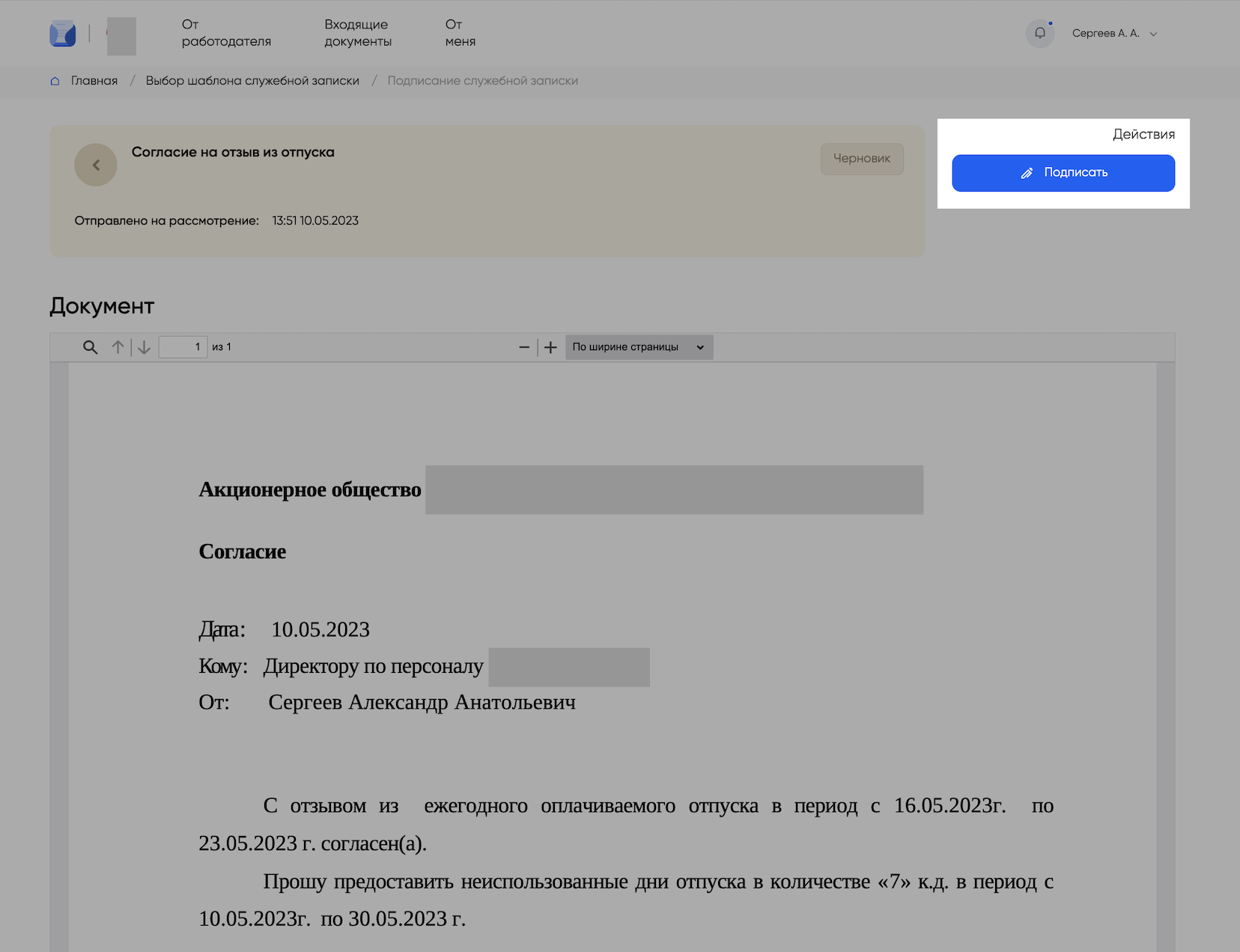Open the «По ширине страницы» zoom dropdown
The width and height of the screenshot is (1240, 952).
coord(639,347)
